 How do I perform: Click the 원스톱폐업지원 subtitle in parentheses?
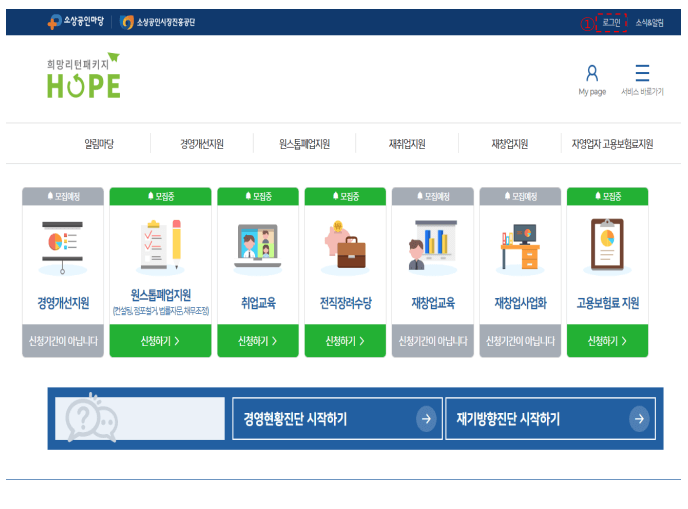[x=161, y=311]
